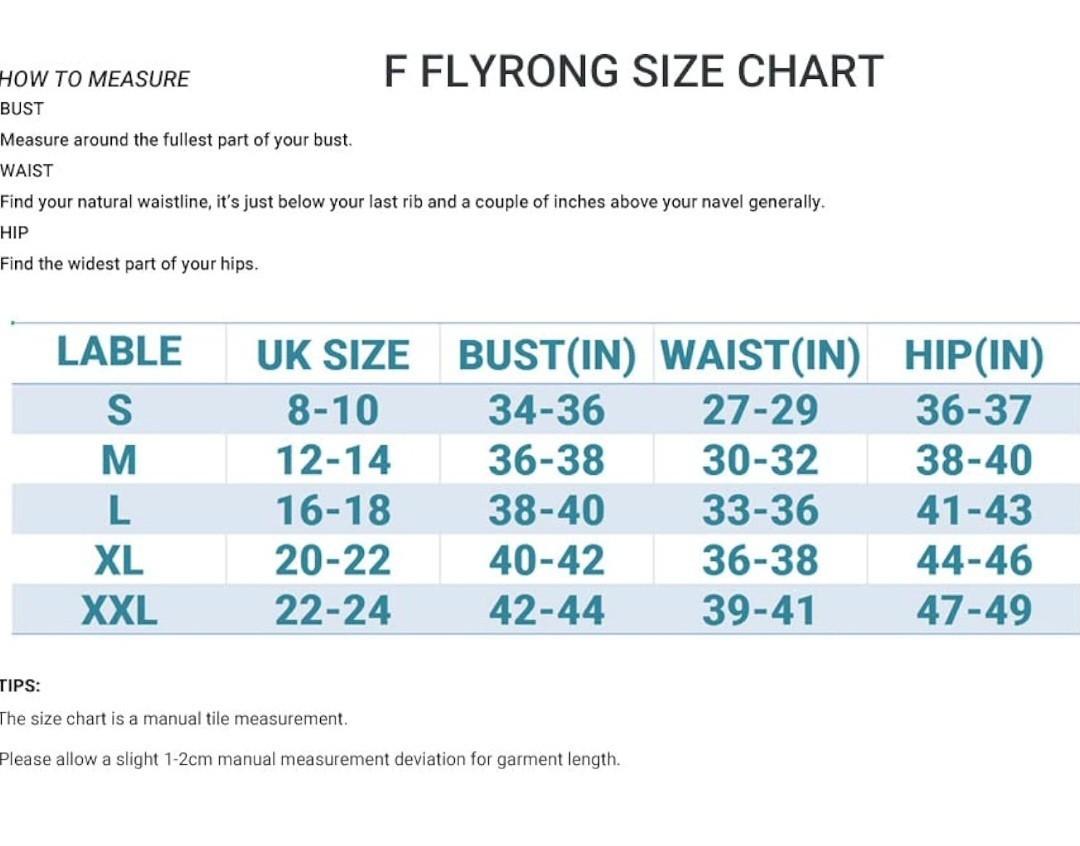Click the 1-2cm measurement deviation note
The image size is (1080, 846).
pos(310,760)
